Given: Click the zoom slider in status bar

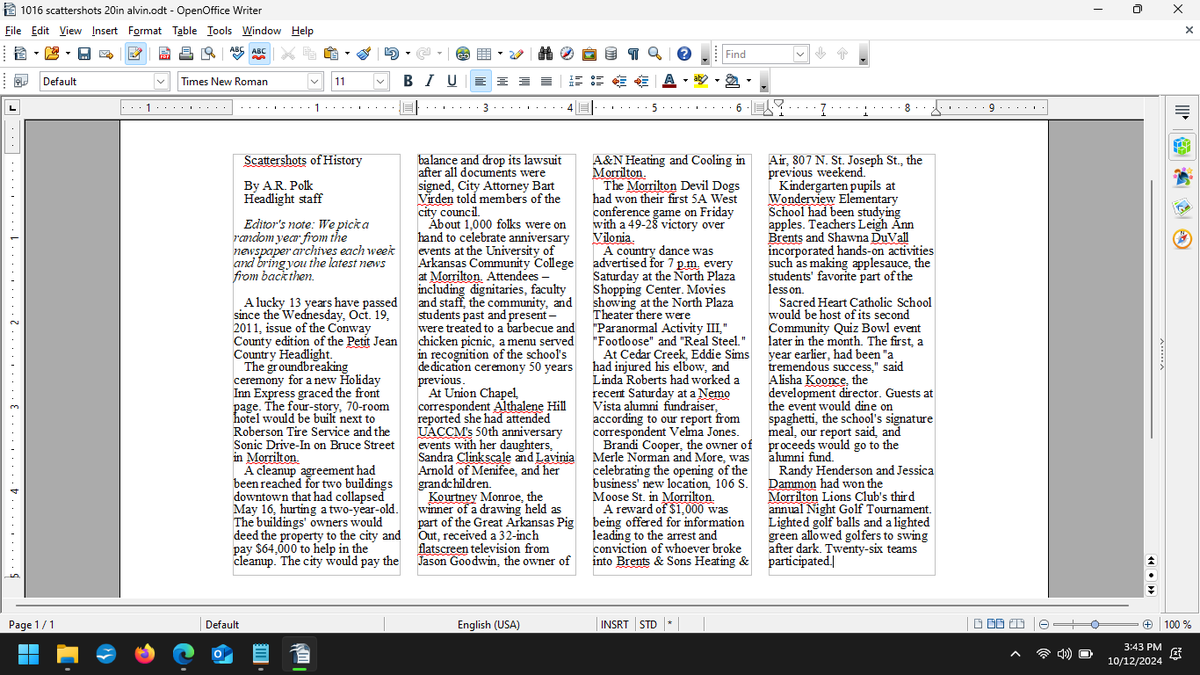Looking at the screenshot, I should pos(1097,625).
